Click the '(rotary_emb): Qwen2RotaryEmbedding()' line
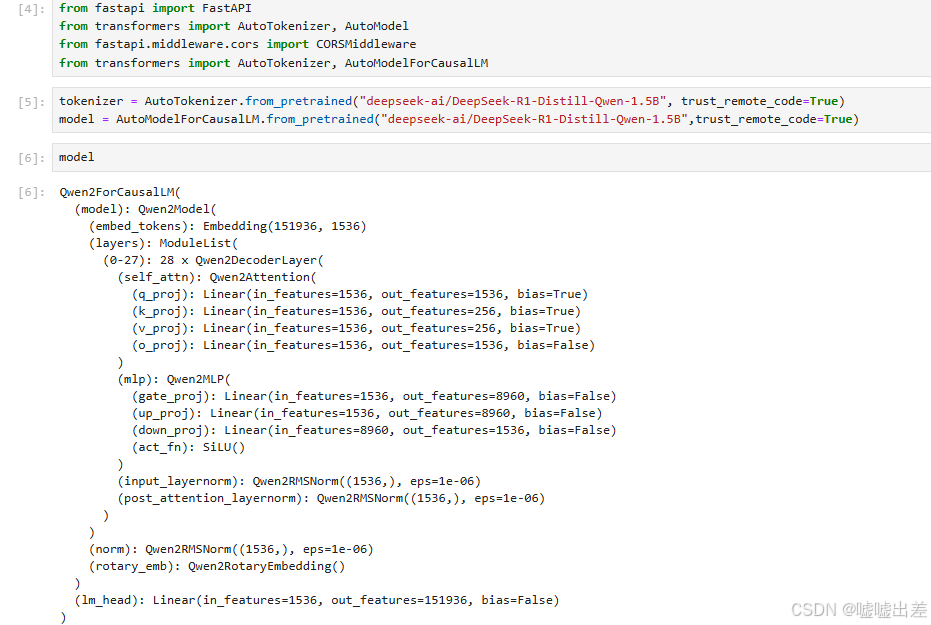The width and height of the screenshot is (931, 625). click(x=217, y=567)
